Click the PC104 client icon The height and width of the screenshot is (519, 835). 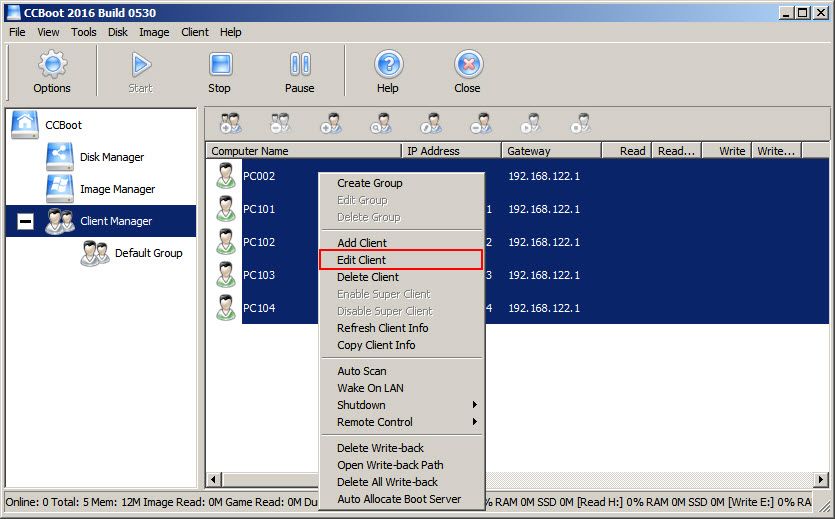click(x=226, y=308)
